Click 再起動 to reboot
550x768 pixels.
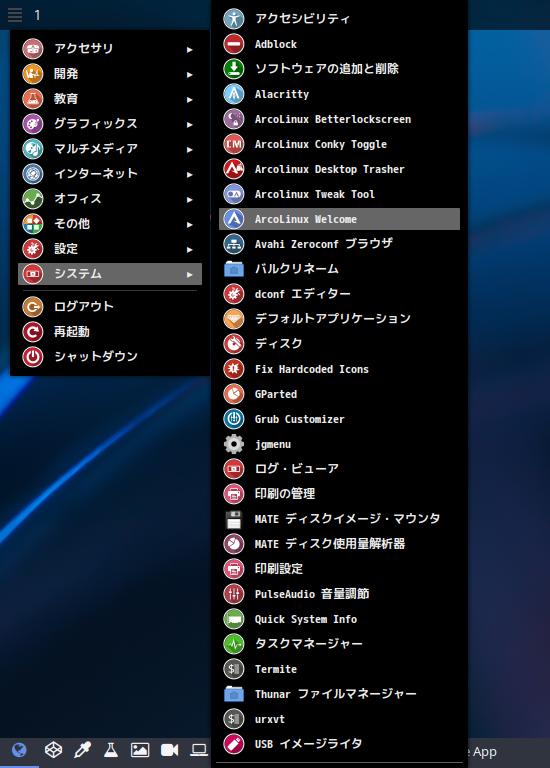coord(110,332)
